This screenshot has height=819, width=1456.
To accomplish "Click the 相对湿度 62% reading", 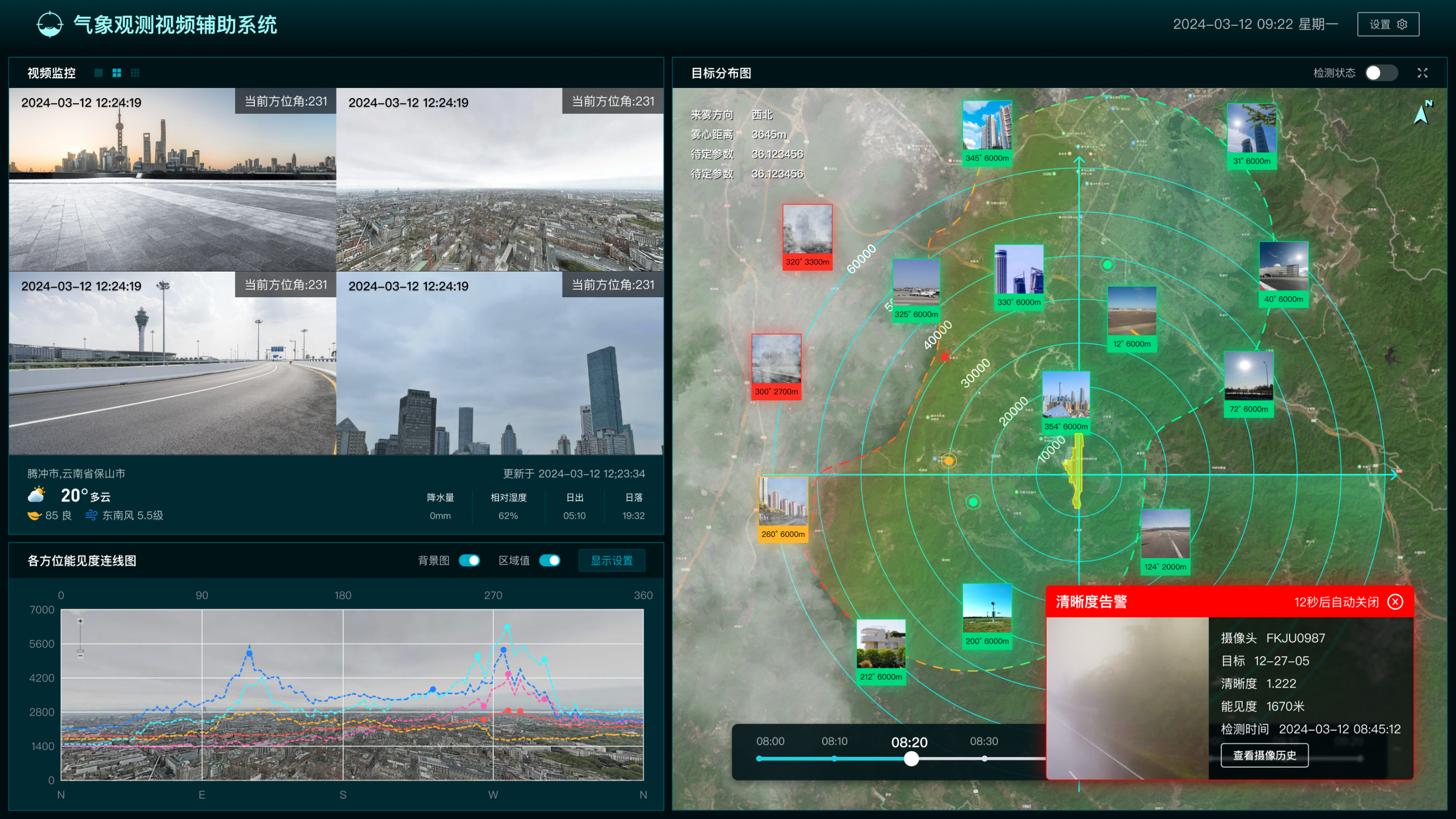I will click(x=508, y=507).
